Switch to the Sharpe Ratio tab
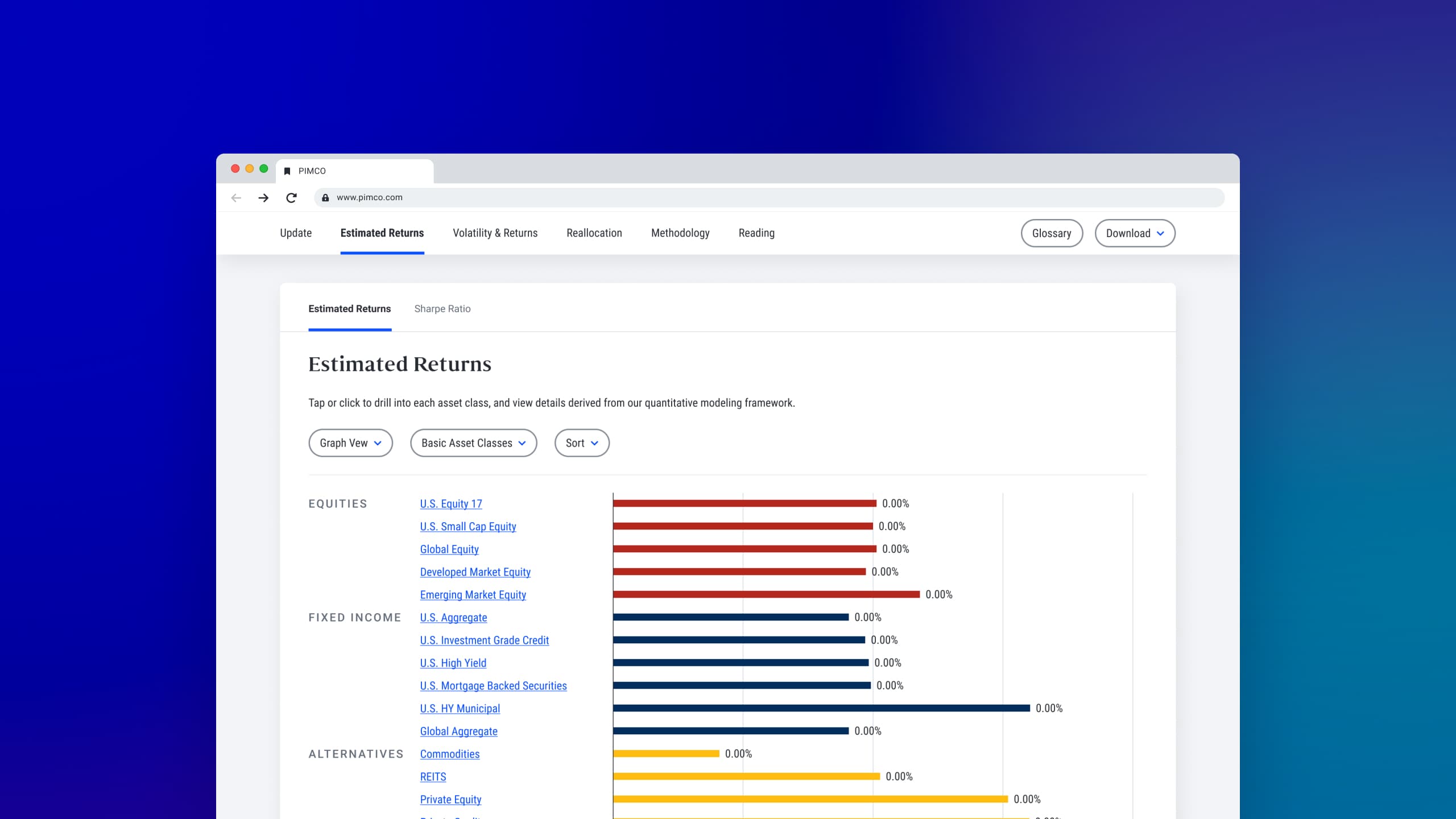This screenshot has height=819, width=1456. (x=442, y=309)
